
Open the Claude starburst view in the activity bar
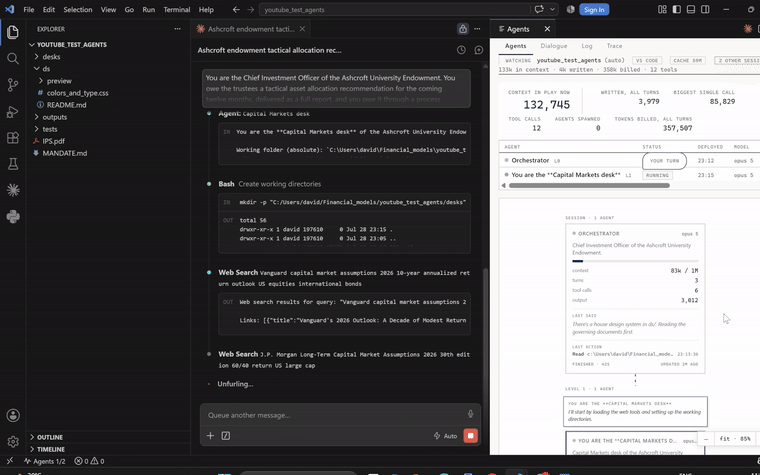click(x=13, y=190)
